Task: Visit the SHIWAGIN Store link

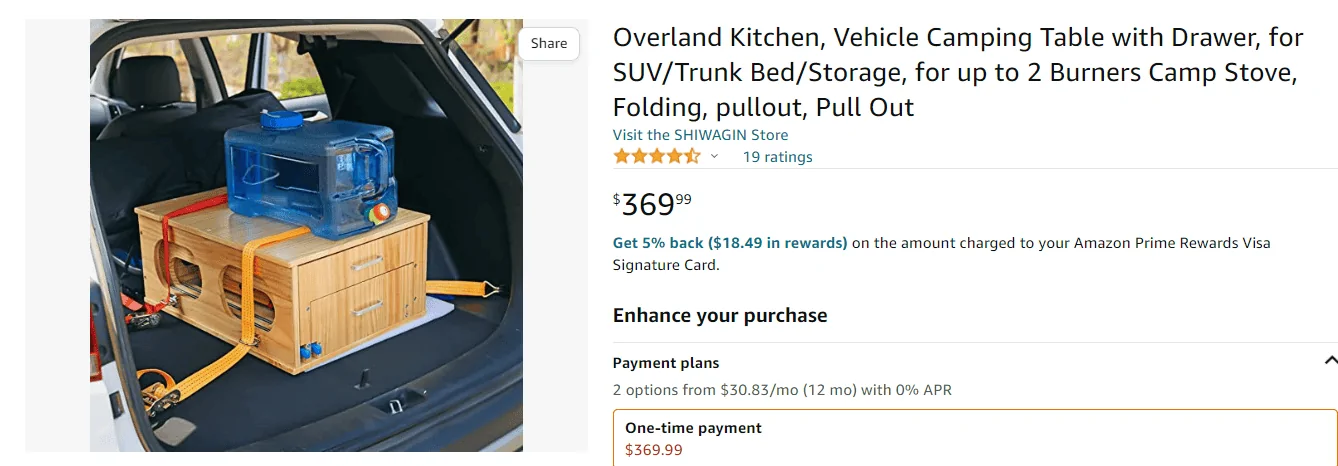Action: [700, 135]
